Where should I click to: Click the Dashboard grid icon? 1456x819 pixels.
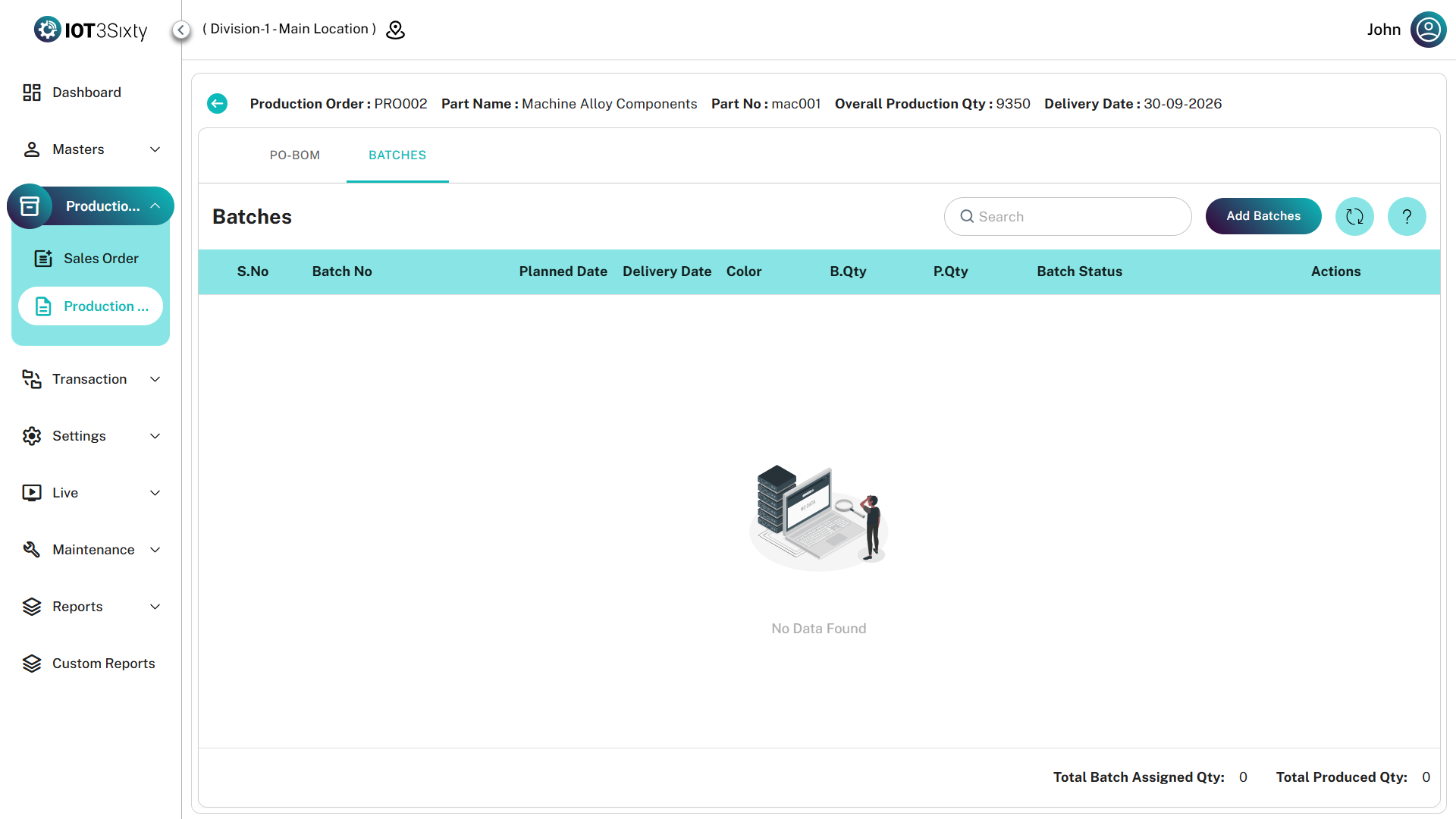(x=32, y=93)
